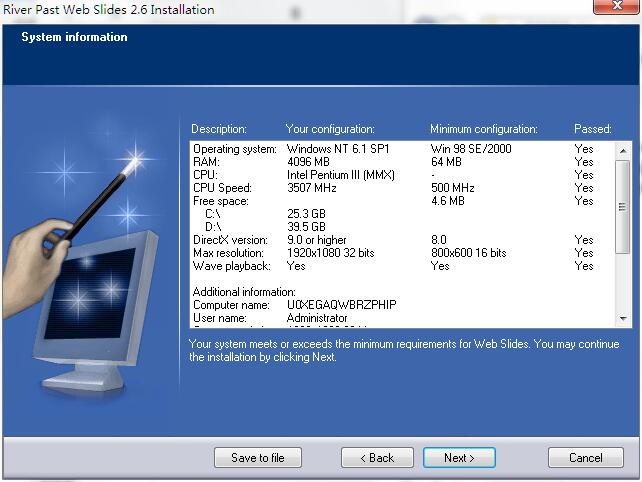
Task: Select '1920x1080 32 bits' resolution value
Action: click(x=330, y=253)
